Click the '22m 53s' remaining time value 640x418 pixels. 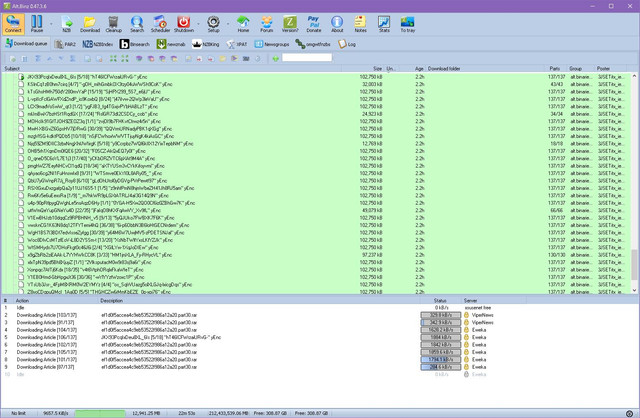(x=187, y=414)
